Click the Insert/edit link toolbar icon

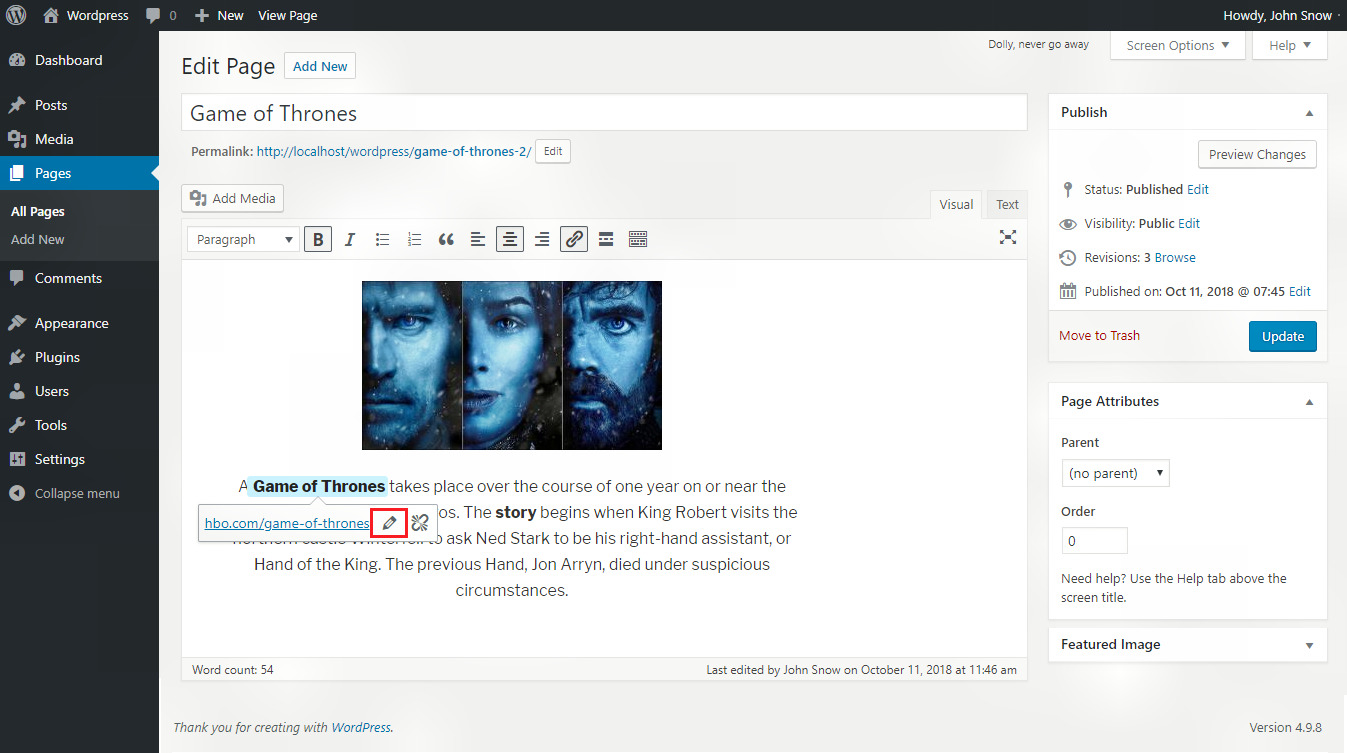[x=574, y=239]
